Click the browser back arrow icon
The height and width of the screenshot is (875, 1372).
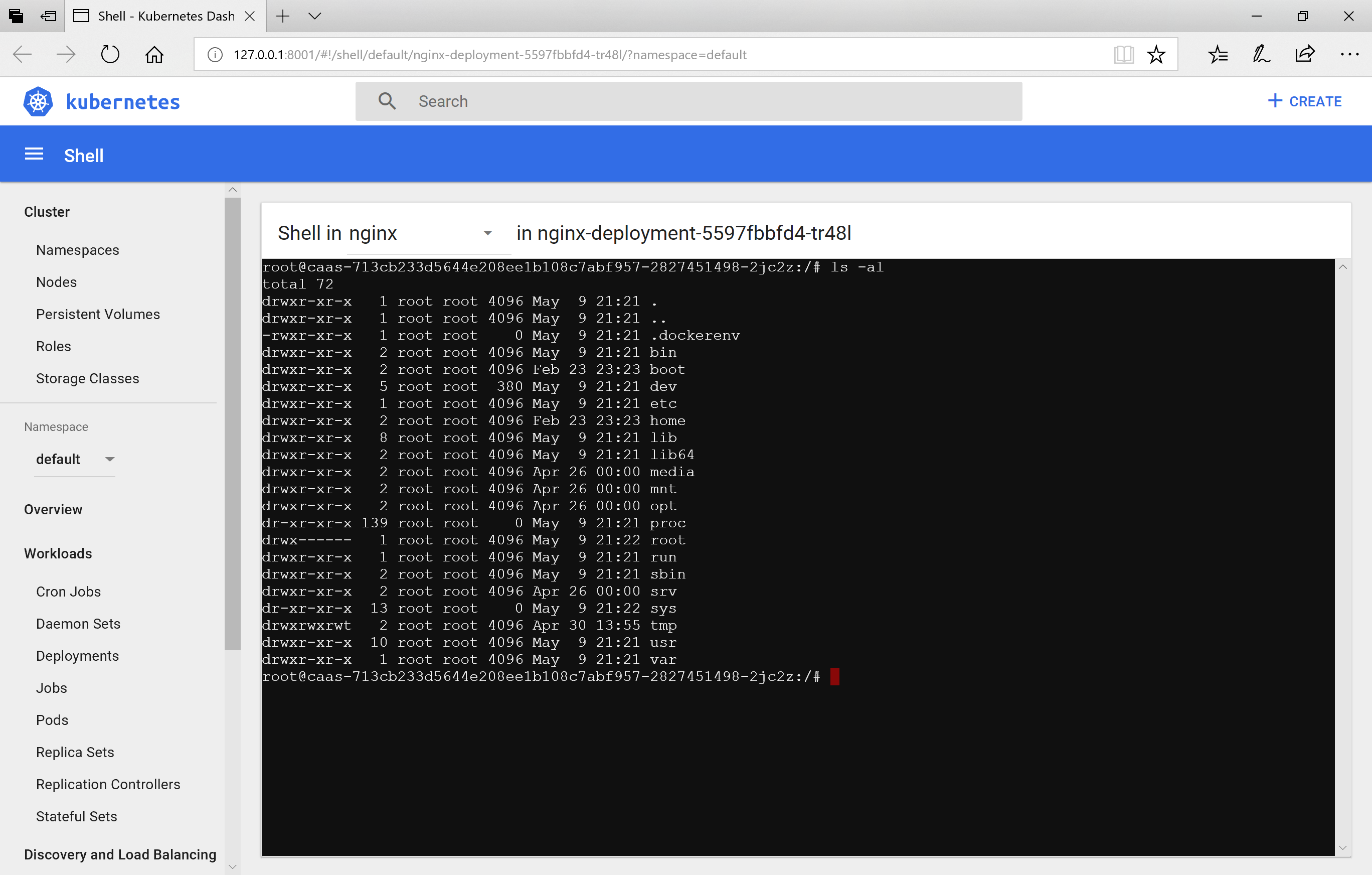point(22,54)
